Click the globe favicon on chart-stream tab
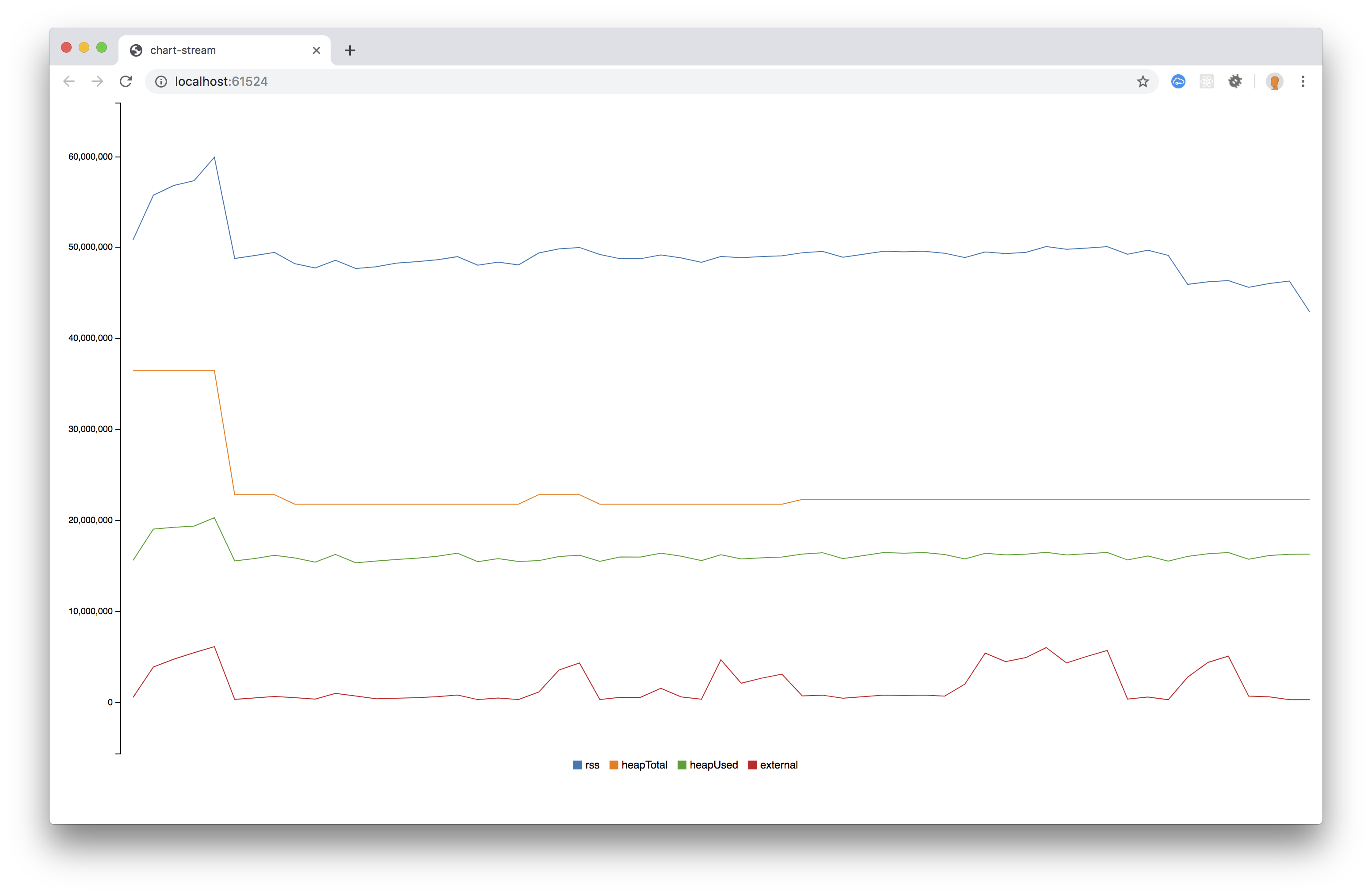The image size is (1372, 895). tap(136, 50)
